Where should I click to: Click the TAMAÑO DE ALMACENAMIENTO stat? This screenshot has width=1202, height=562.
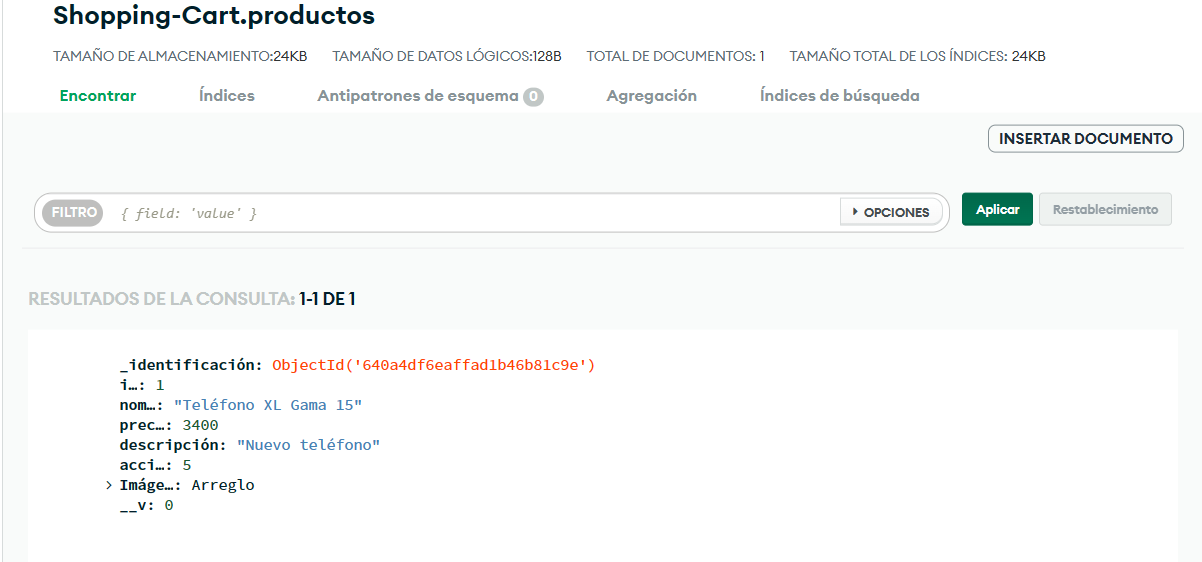(180, 56)
